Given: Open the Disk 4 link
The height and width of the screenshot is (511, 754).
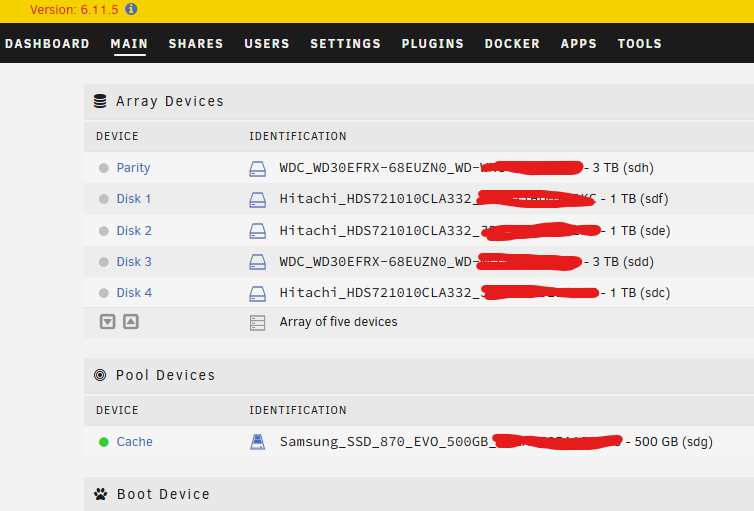Looking at the screenshot, I should click(x=134, y=293).
